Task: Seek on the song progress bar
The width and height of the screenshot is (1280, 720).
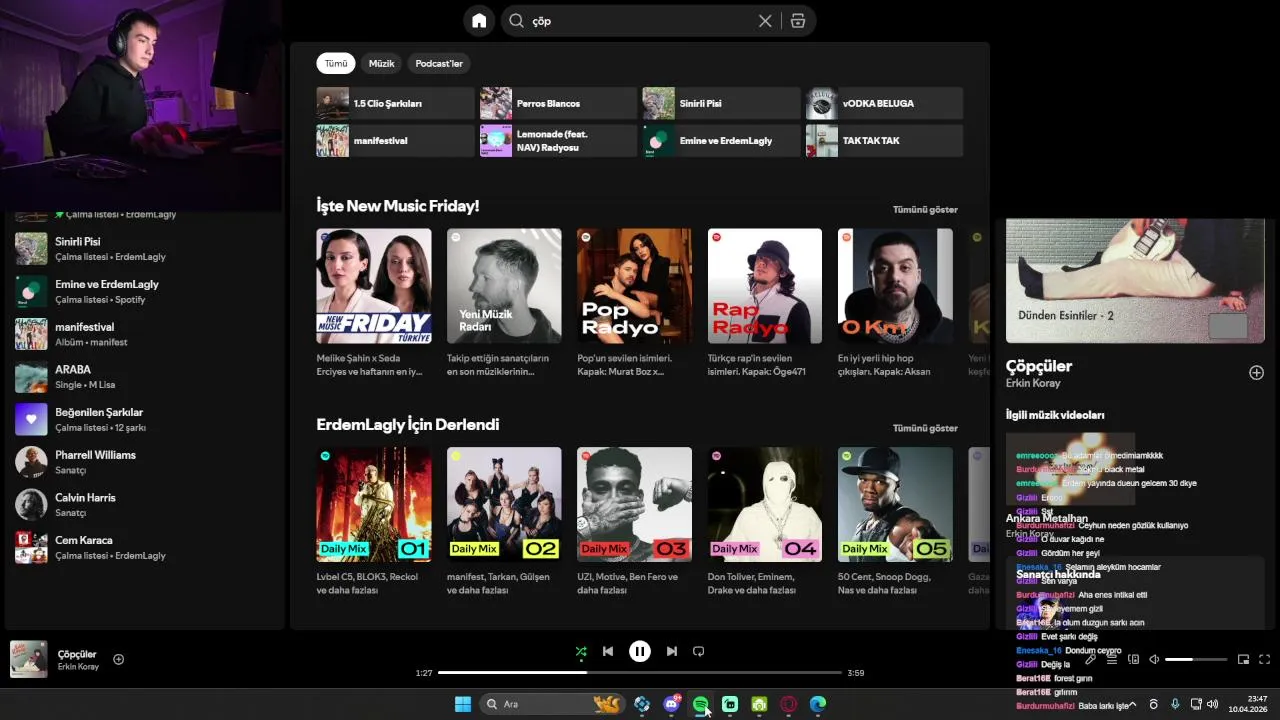Action: (x=640, y=673)
